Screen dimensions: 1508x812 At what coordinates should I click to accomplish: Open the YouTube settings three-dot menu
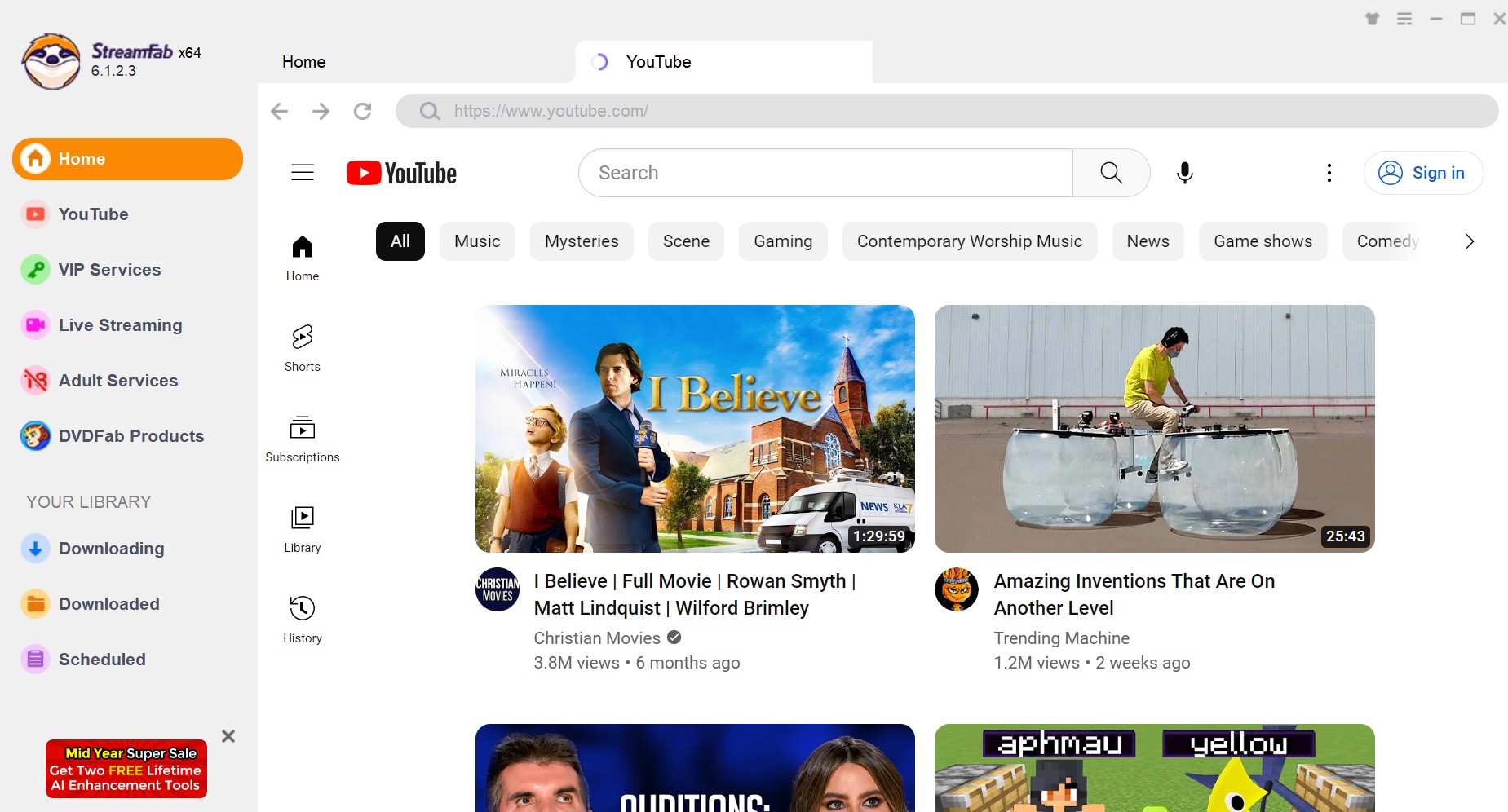[x=1329, y=173]
